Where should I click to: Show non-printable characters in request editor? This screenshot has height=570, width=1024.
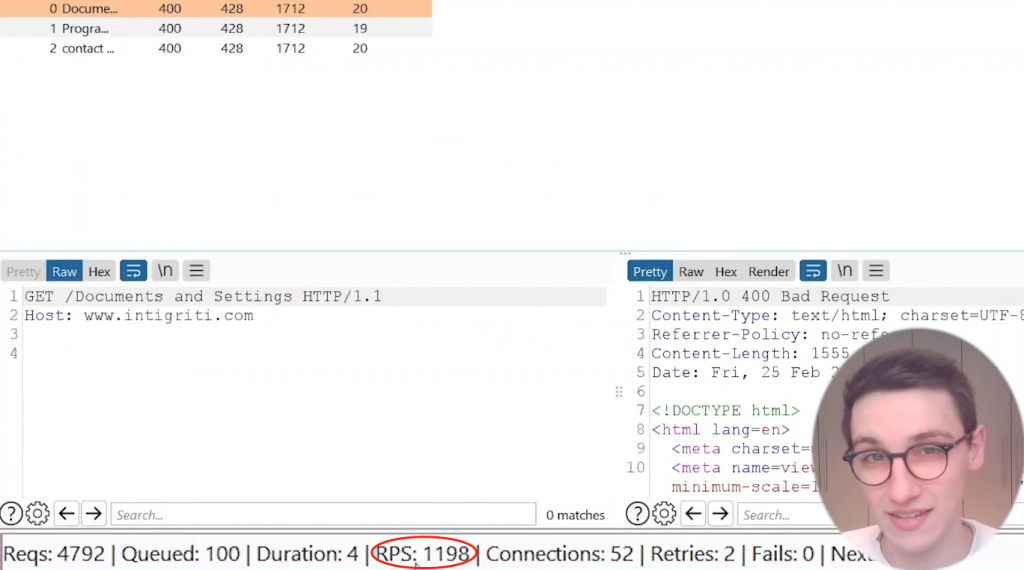click(x=165, y=270)
